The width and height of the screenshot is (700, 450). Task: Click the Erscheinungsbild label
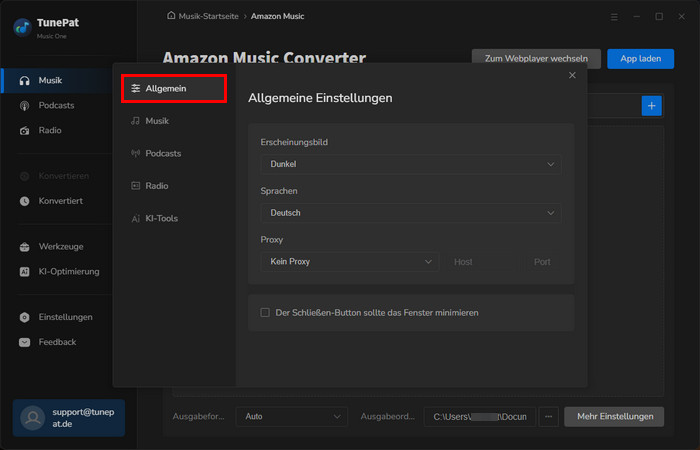click(x=294, y=142)
